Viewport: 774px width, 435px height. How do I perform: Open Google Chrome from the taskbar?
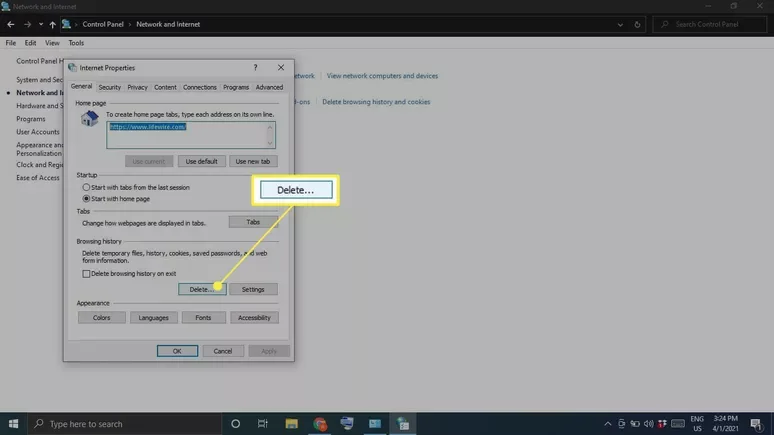point(320,424)
